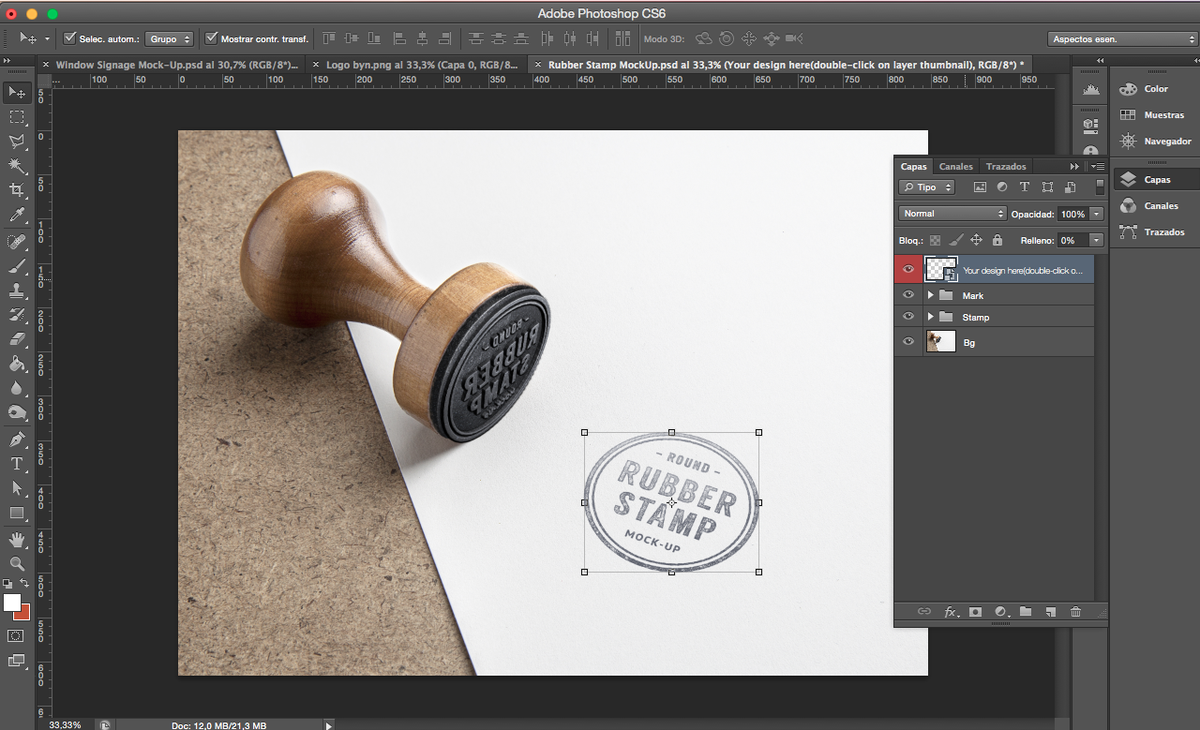Open Aspectos esen. workspace dropdown
This screenshot has width=1200, height=730.
click(x=1122, y=39)
